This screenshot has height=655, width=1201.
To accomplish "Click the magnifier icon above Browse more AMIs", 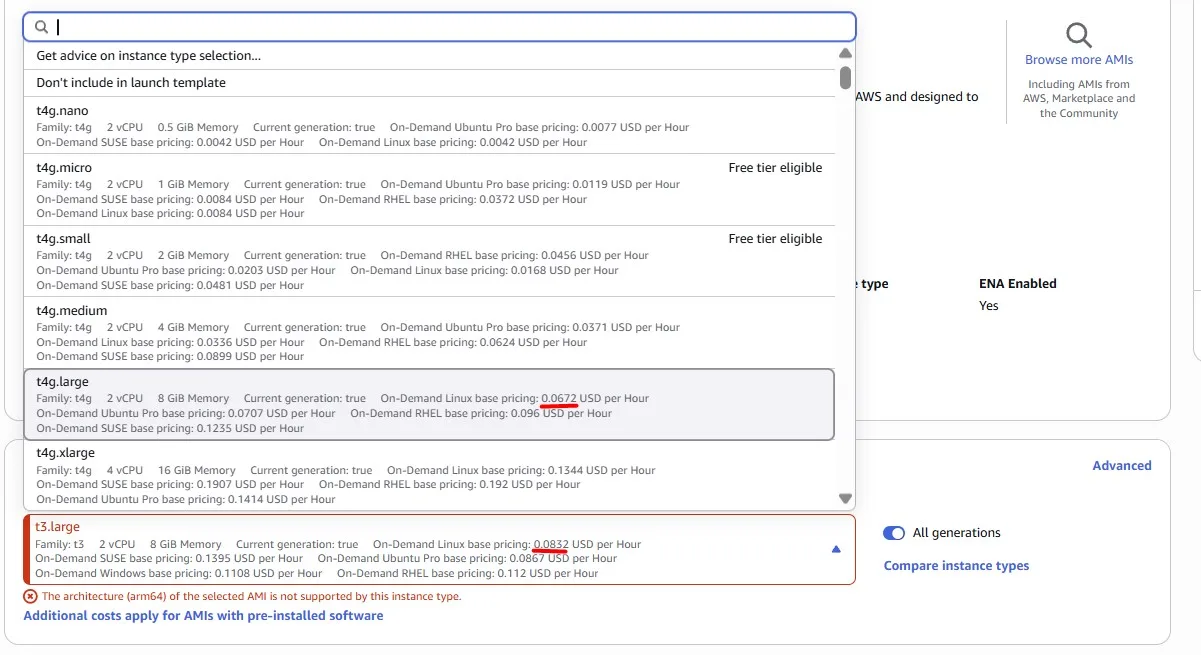I will [x=1078, y=36].
